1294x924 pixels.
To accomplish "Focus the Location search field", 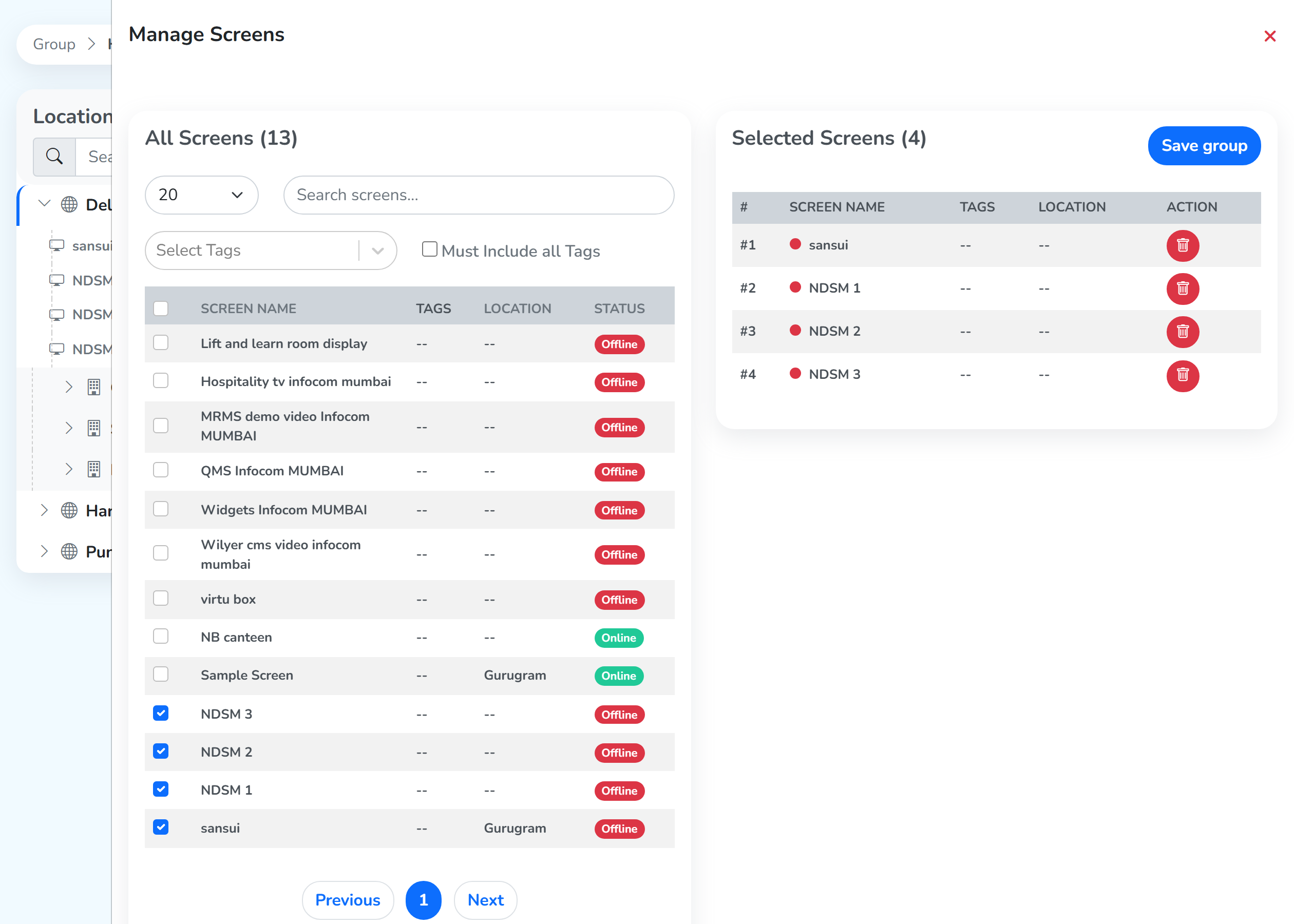I will pos(94,157).
